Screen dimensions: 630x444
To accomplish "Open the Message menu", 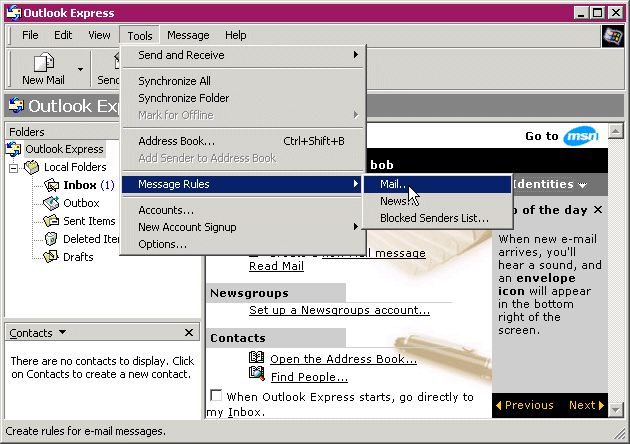I will click(188, 35).
